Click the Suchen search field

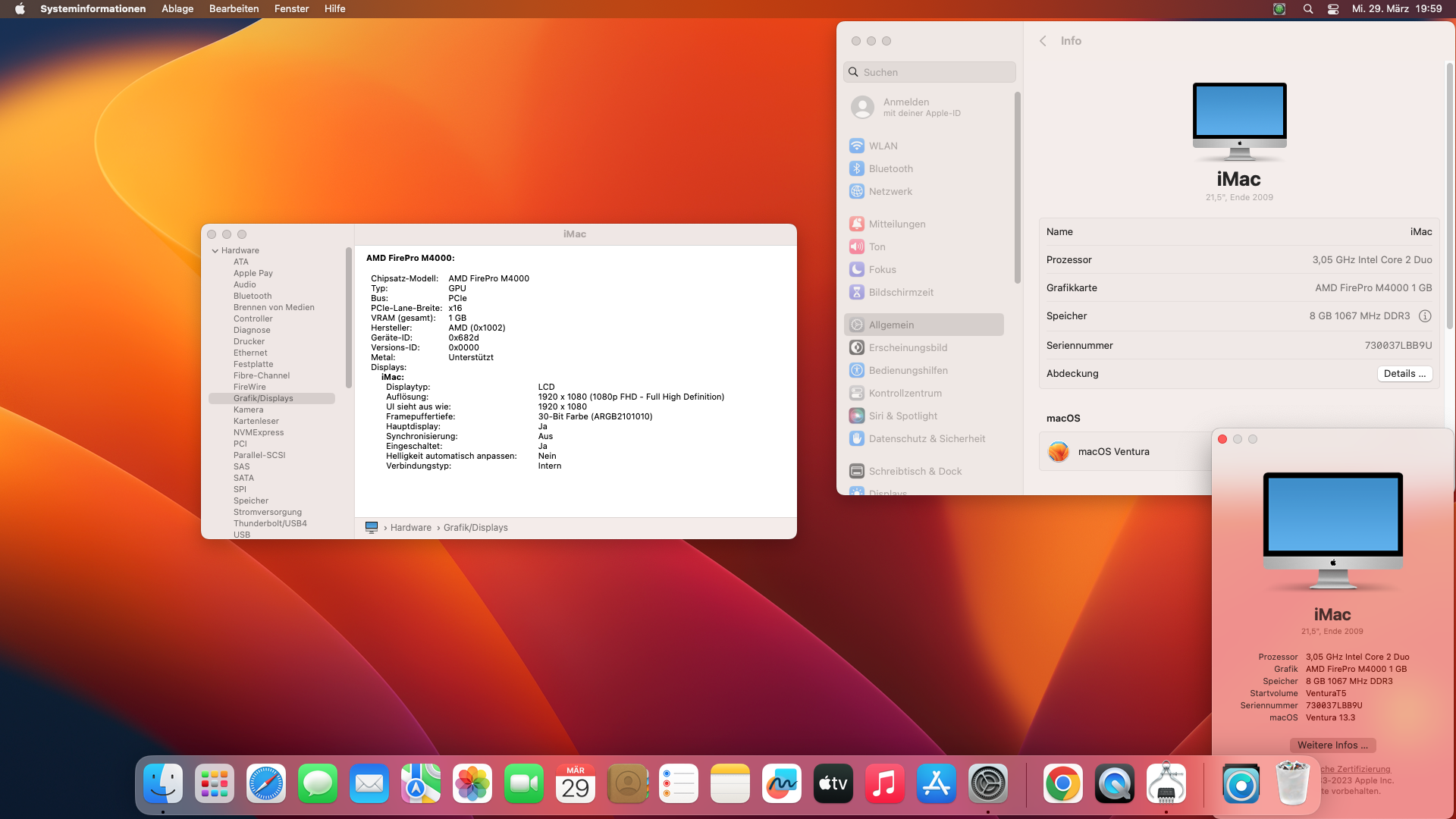[x=930, y=72]
